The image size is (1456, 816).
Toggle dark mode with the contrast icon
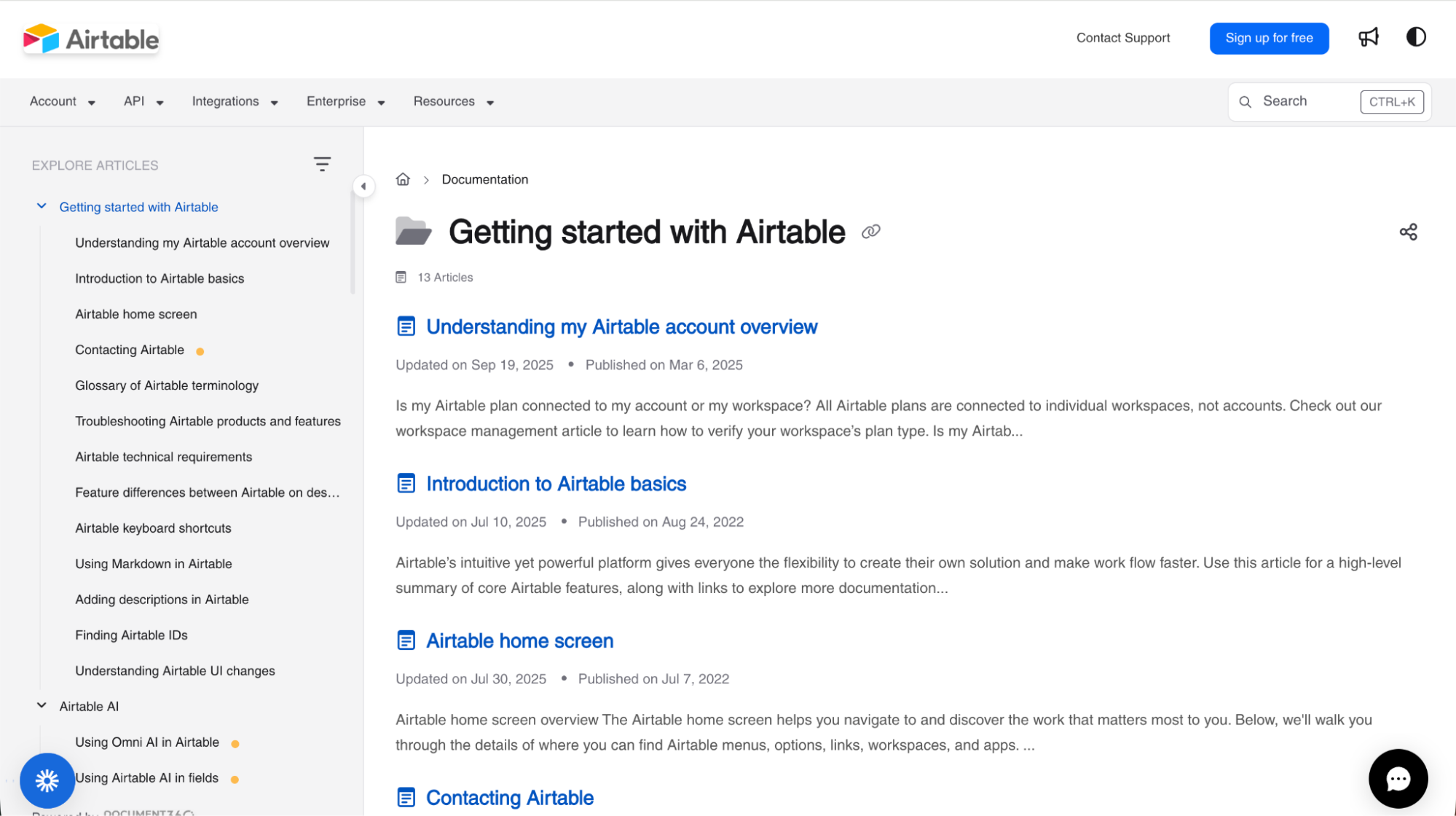click(x=1415, y=37)
